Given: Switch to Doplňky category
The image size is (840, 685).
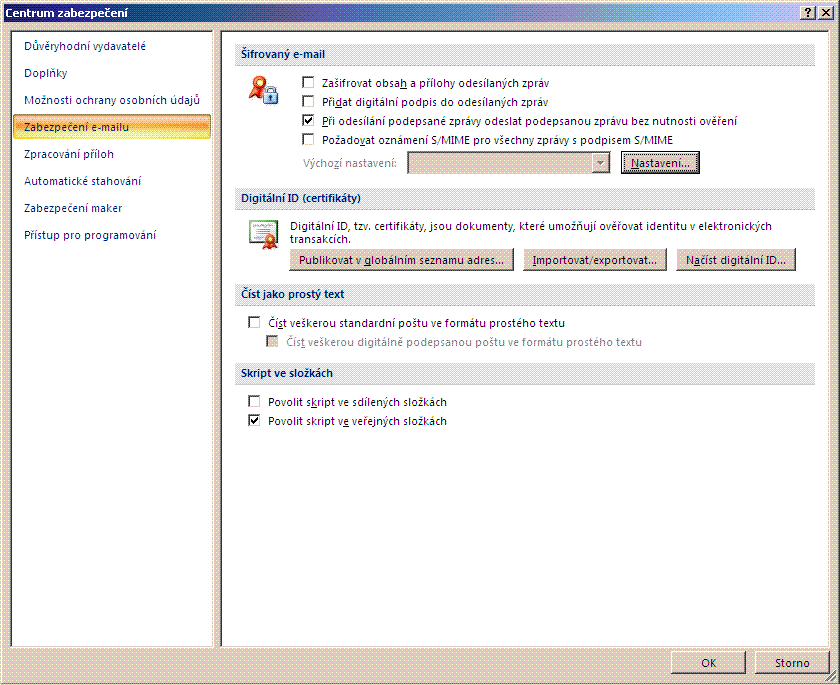Looking at the screenshot, I should [x=46, y=73].
